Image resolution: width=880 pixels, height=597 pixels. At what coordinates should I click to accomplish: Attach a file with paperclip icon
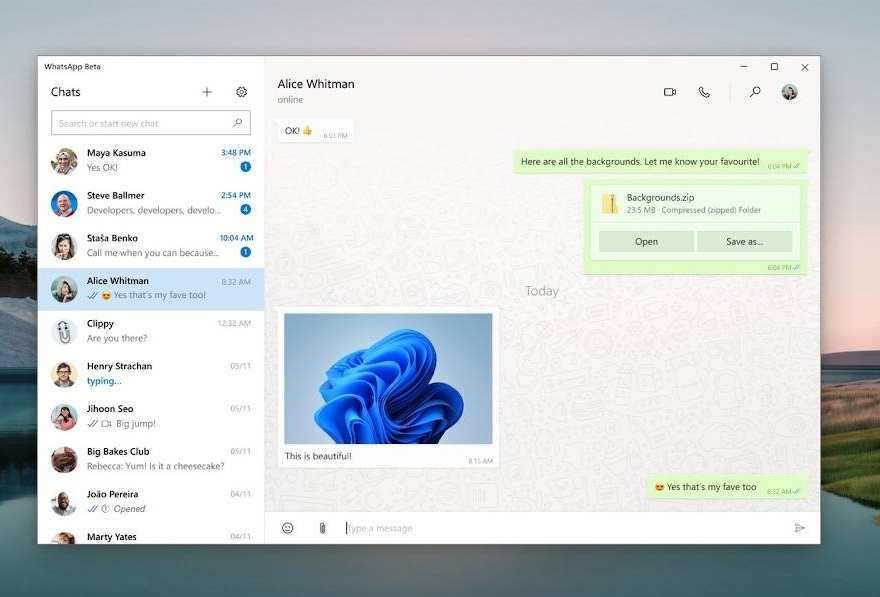click(322, 528)
